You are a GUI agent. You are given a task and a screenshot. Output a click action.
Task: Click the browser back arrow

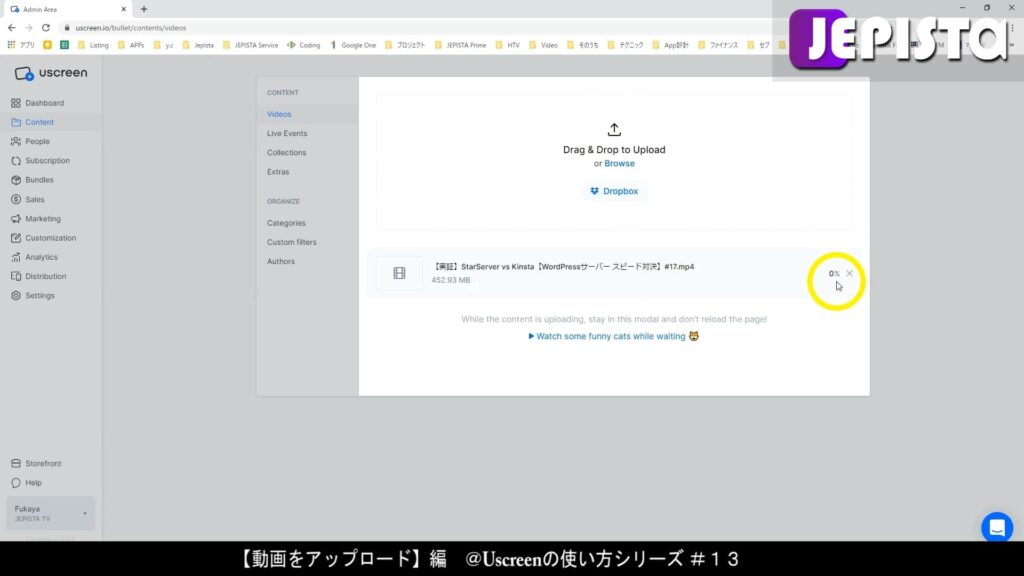click(11, 28)
